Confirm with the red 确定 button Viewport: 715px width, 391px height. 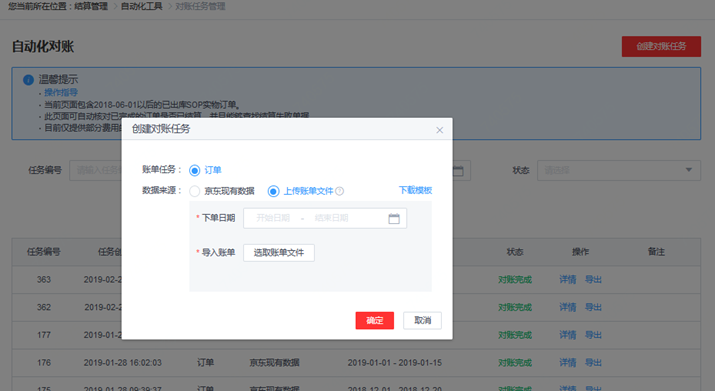tap(374, 320)
